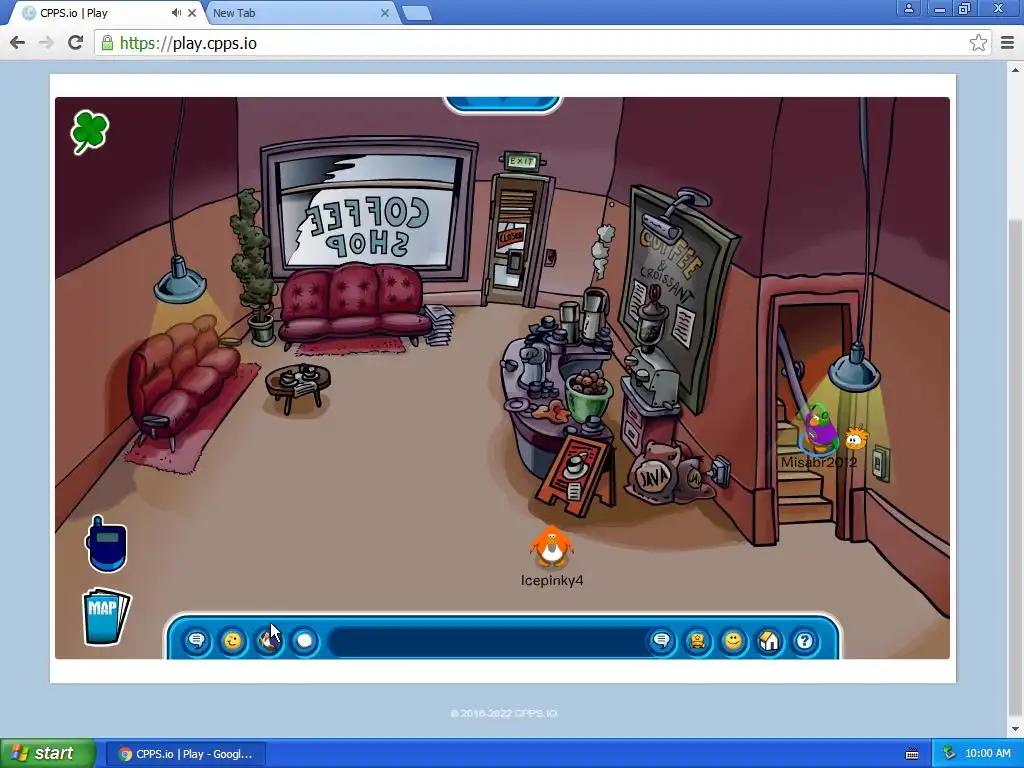Viewport: 1024px width, 768px height.
Task: Open the player card badge icon
Action: 697,641
